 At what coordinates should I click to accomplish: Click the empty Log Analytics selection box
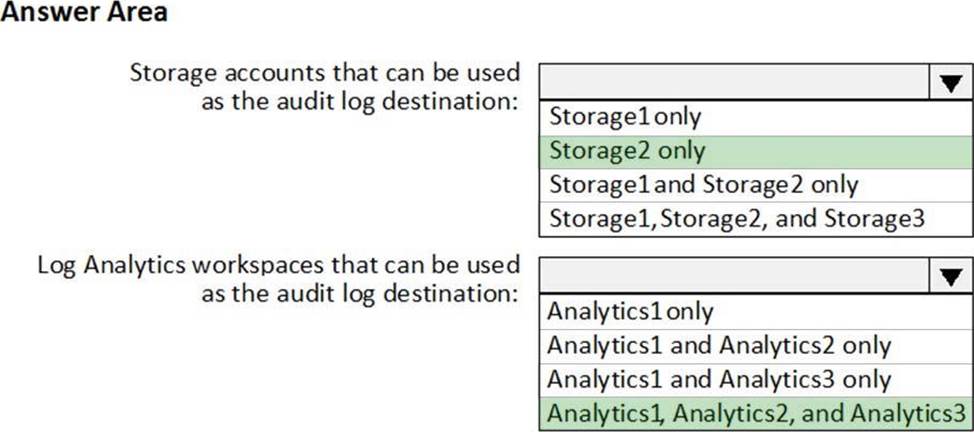tap(732, 277)
